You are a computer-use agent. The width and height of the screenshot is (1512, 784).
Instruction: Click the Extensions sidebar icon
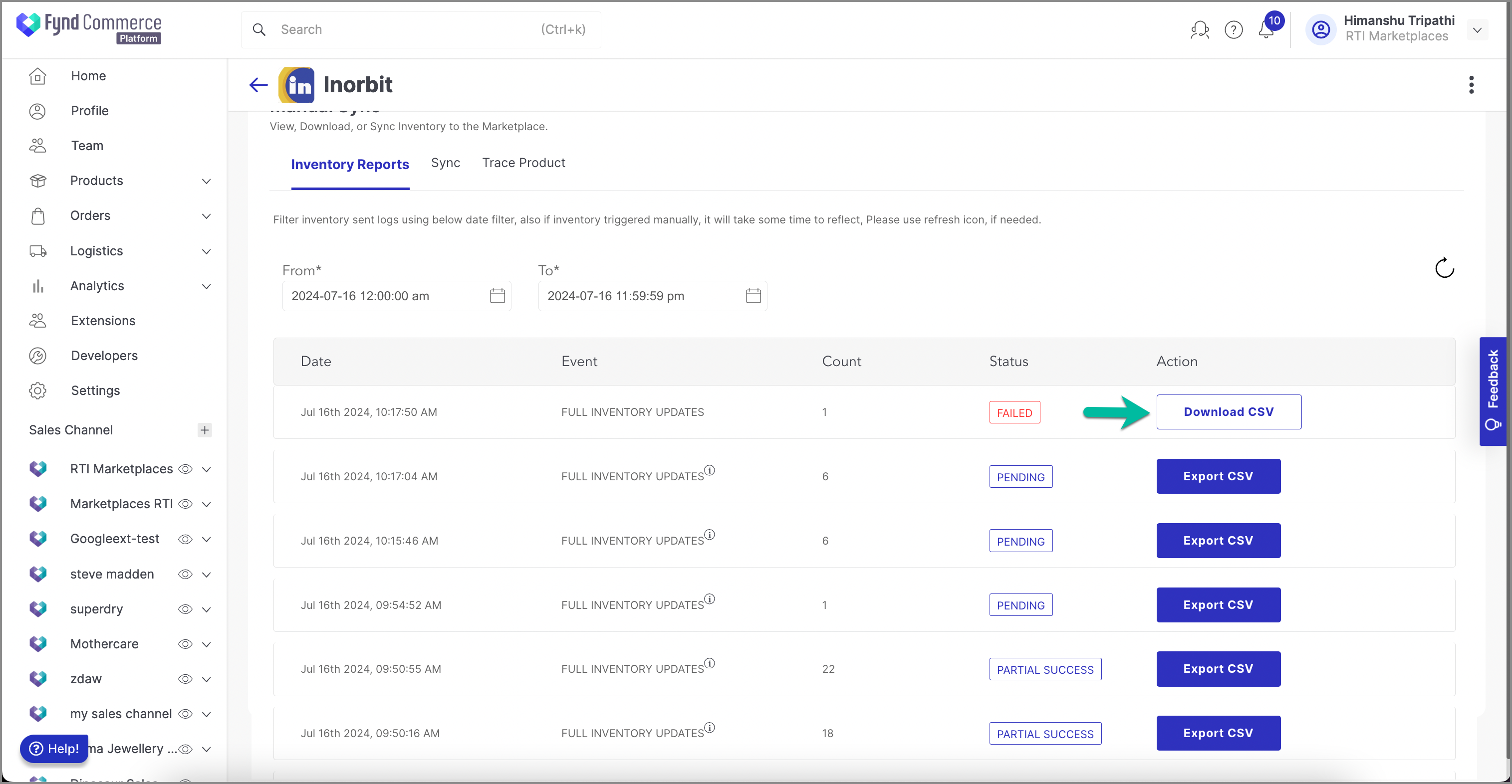37,320
